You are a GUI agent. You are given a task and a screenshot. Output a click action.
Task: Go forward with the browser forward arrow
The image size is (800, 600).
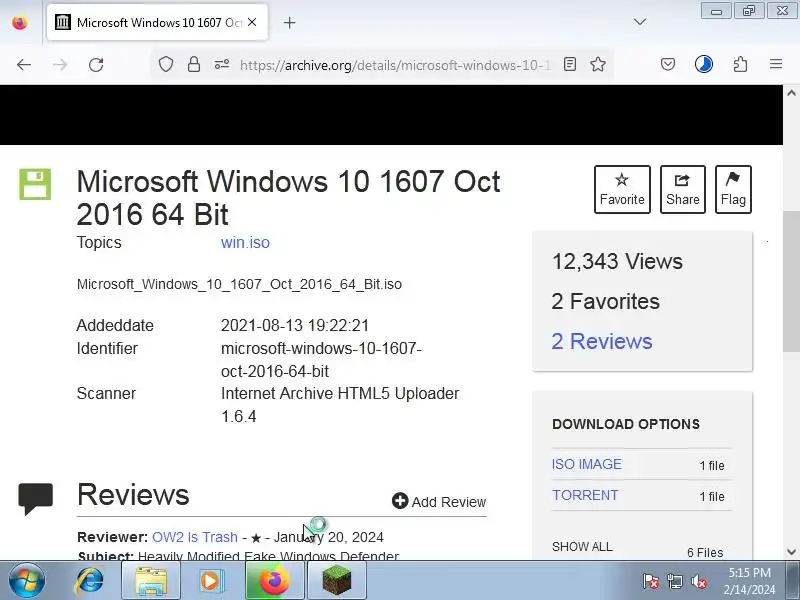60,65
